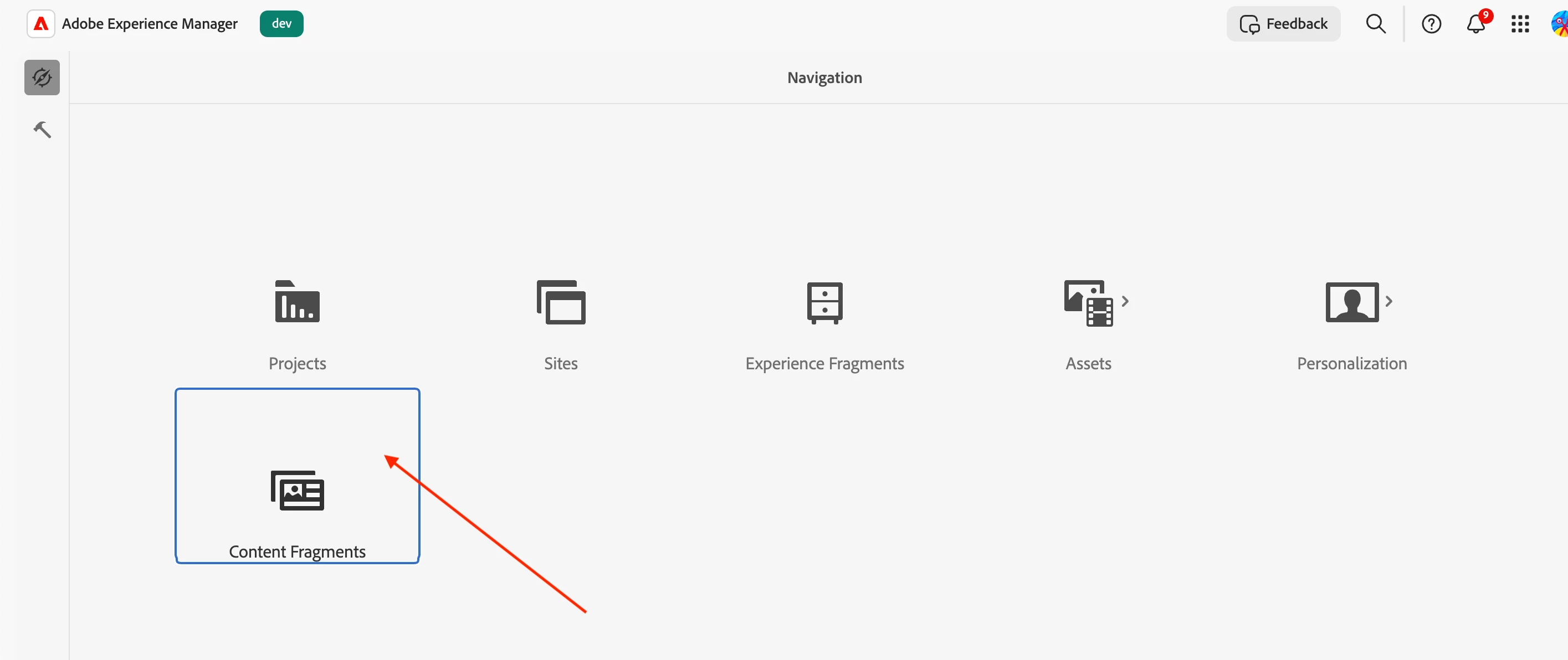This screenshot has width=1568, height=660.
Task: Open the Tools hammer icon
Action: 42,130
